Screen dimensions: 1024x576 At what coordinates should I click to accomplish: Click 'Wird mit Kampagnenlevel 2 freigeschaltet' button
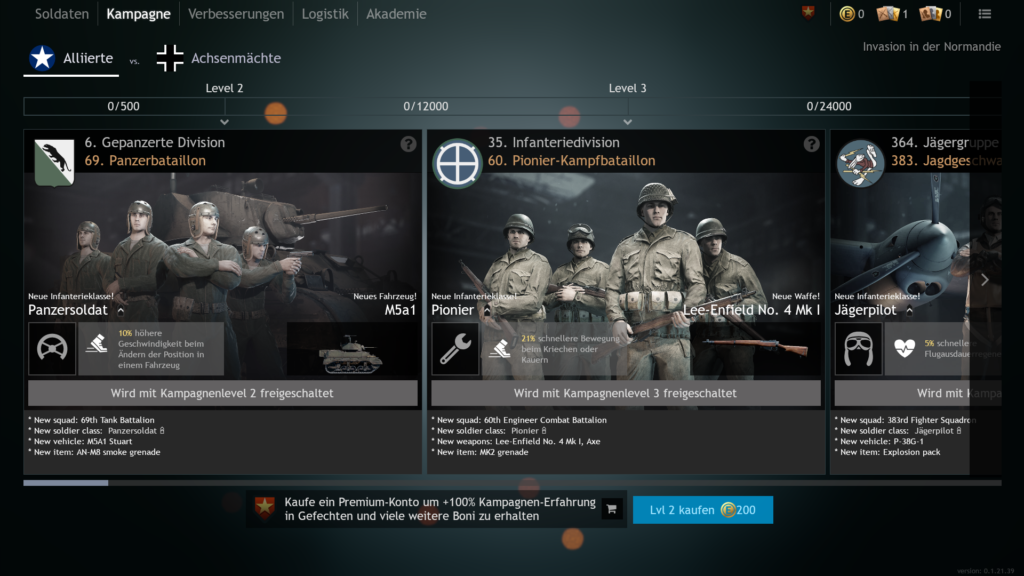[x=222, y=393]
